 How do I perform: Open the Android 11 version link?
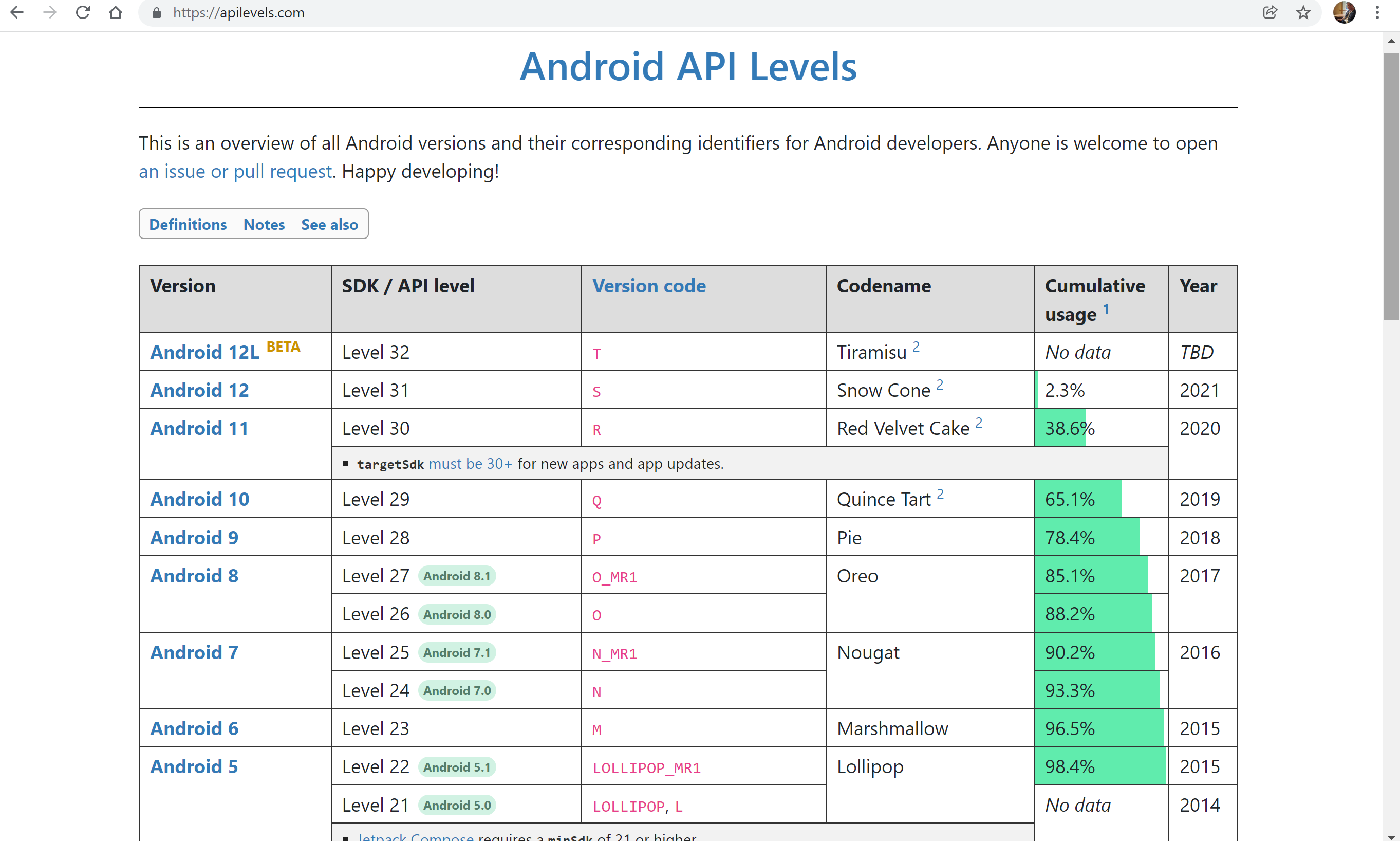[x=199, y=428]
